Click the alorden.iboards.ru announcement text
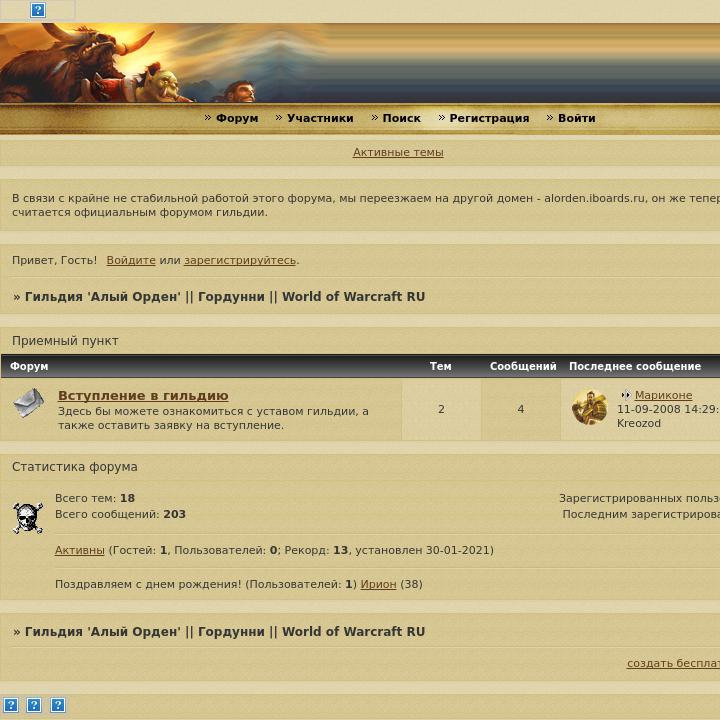The image size is (720, 720). pyautogui.click(x=595, y=198)
